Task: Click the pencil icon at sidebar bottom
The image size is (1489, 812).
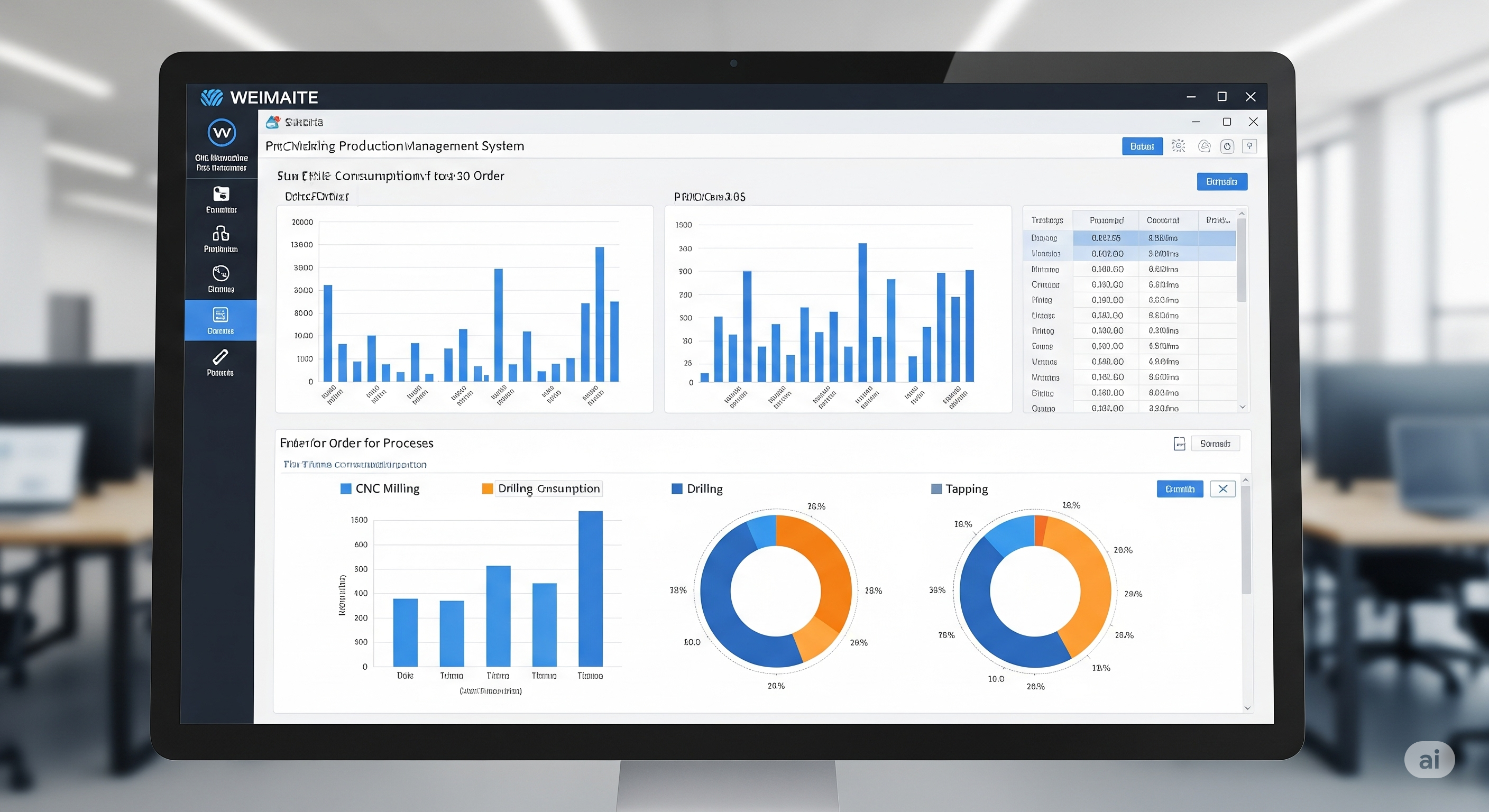Action: tap(220, 357)
